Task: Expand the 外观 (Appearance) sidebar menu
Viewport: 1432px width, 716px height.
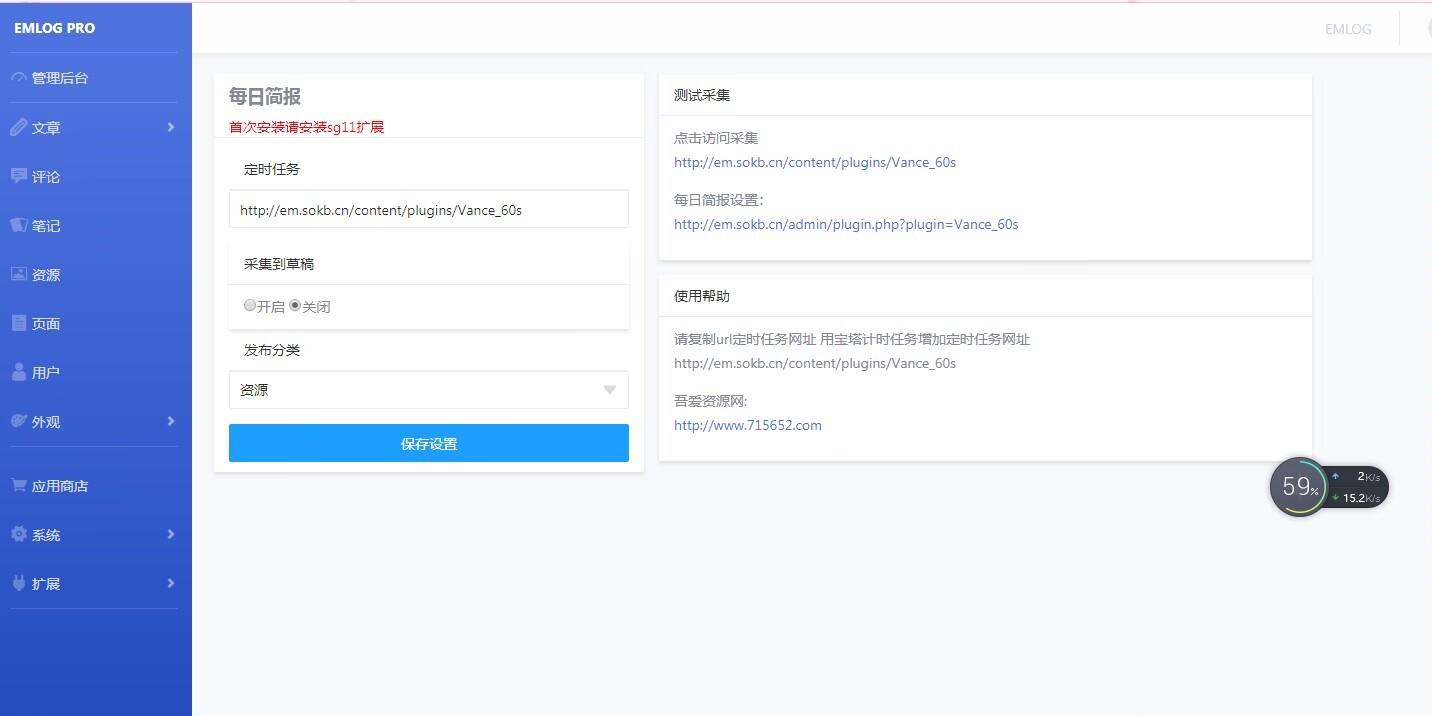Action: click(44, 421)
